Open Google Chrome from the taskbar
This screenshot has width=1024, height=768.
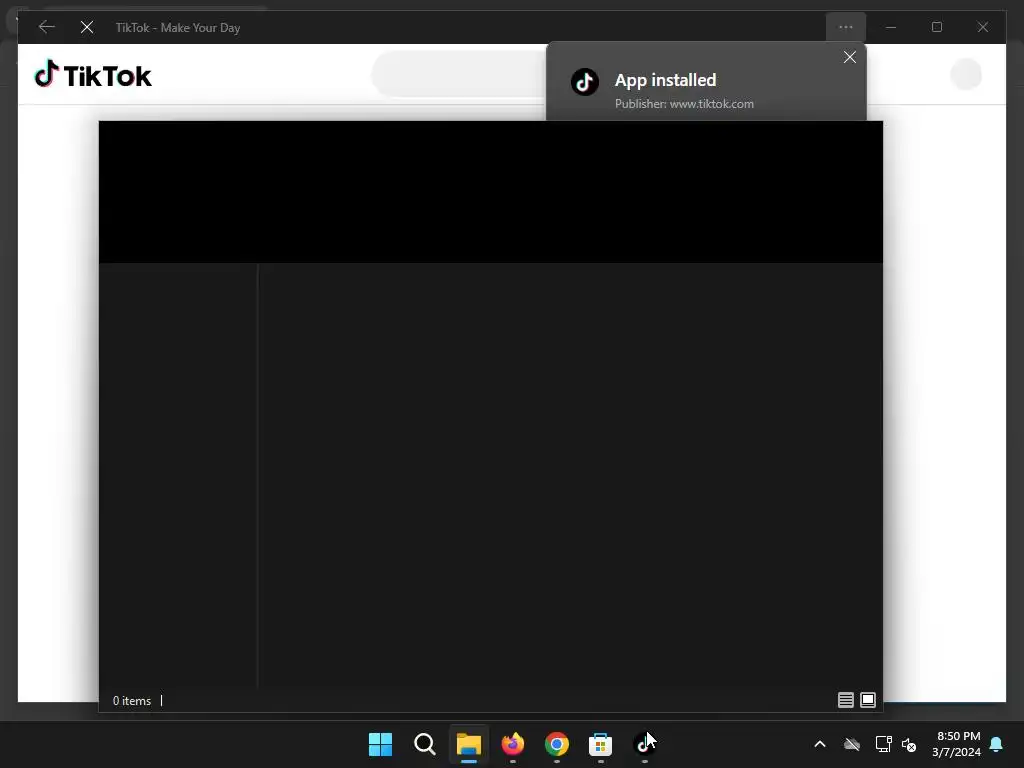(556, 744)
